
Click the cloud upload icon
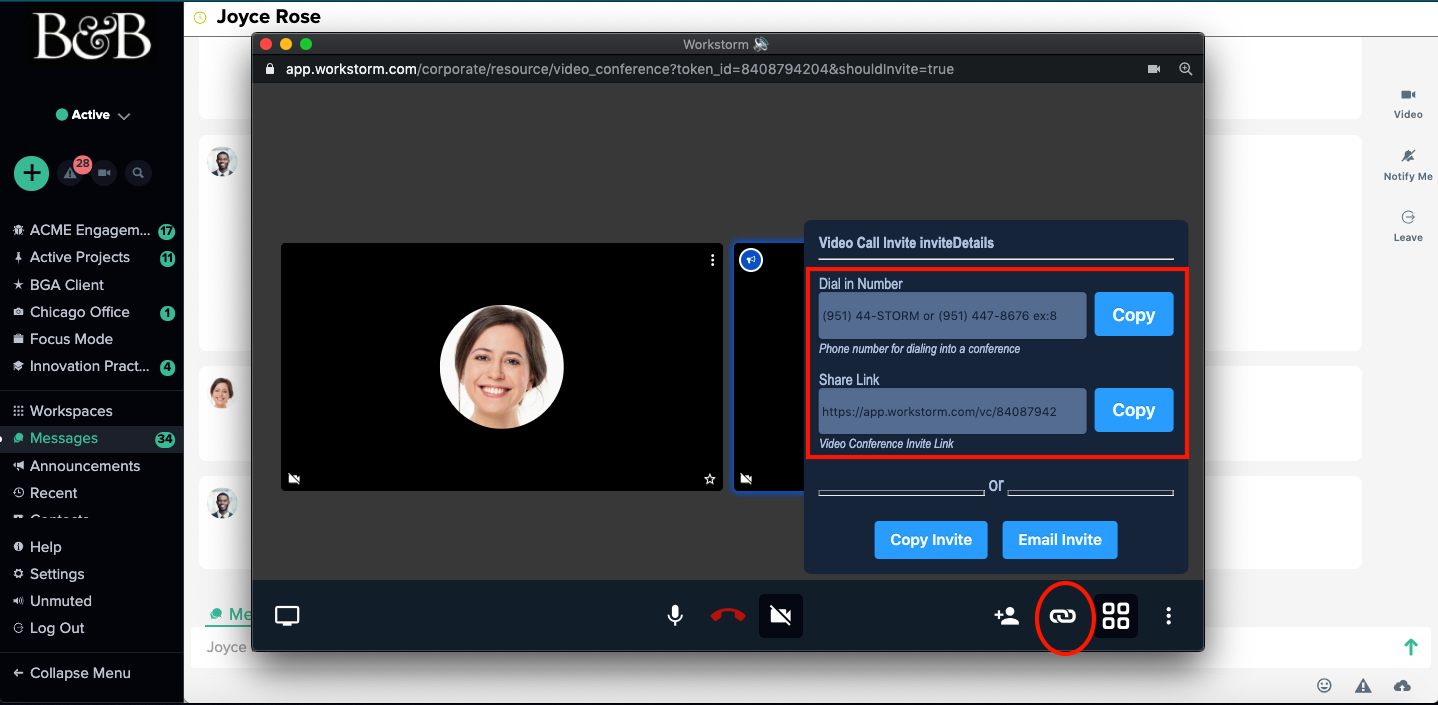point(1402,685)
